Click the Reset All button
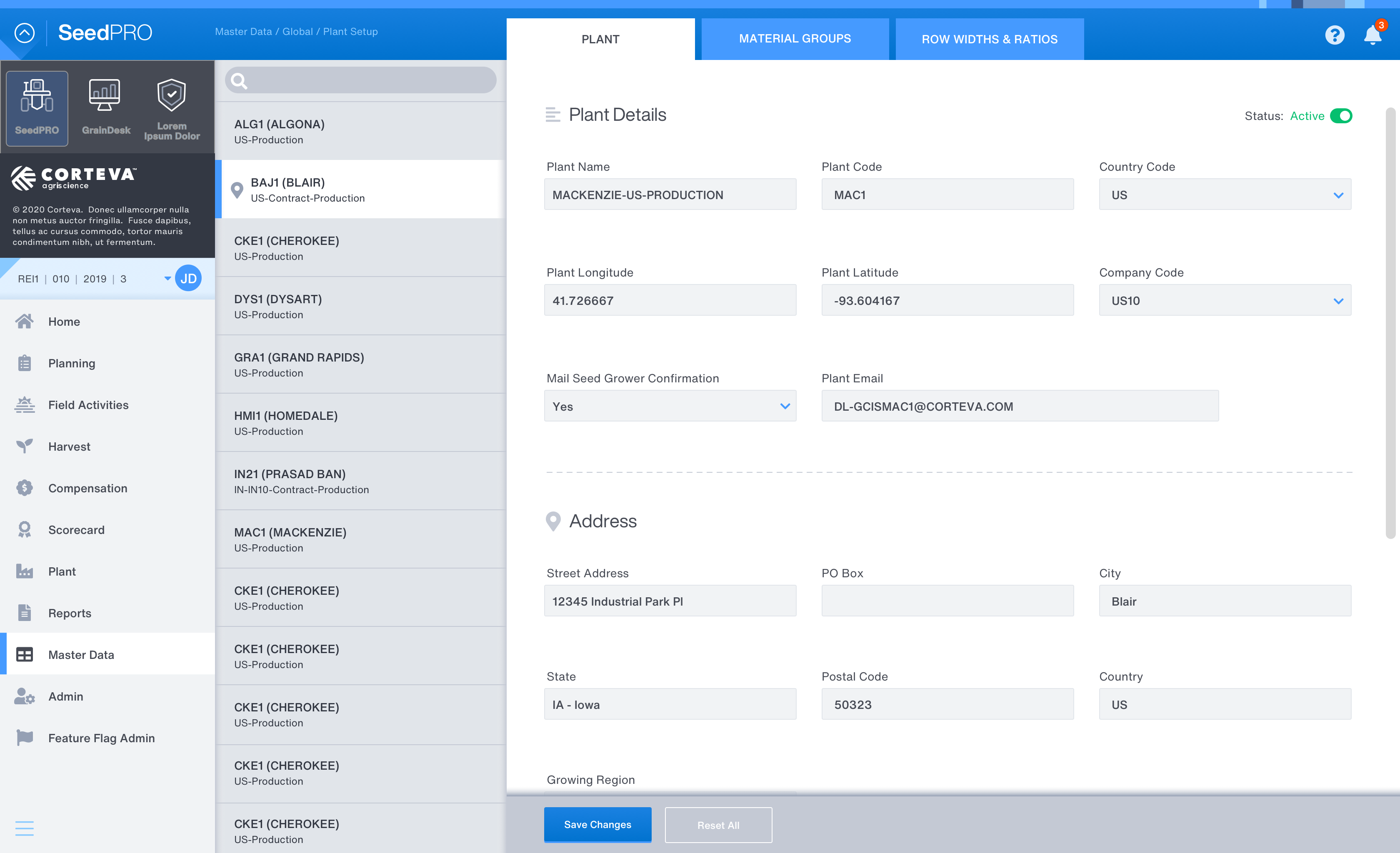This screenshot has height=853, width=1400. pyautogui.click(x=718, y=825)
